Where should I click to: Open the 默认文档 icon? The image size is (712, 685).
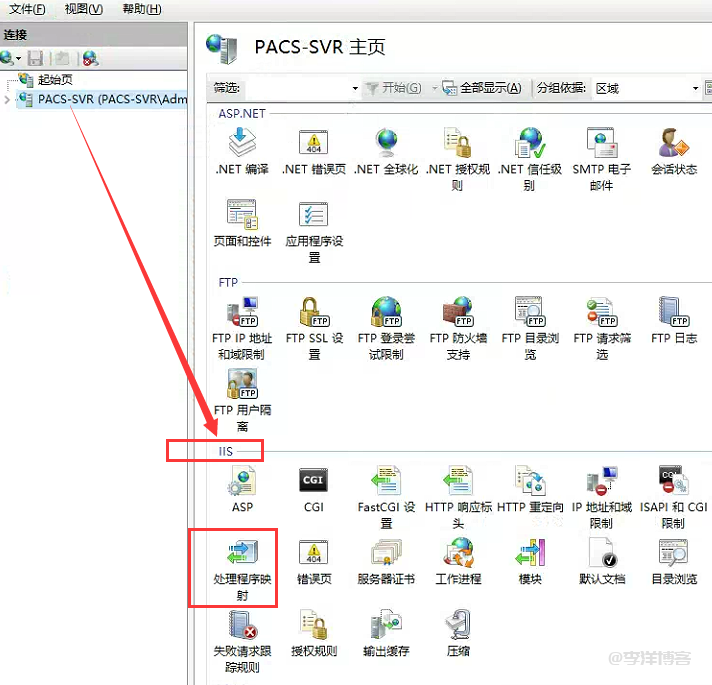point(601,553)
